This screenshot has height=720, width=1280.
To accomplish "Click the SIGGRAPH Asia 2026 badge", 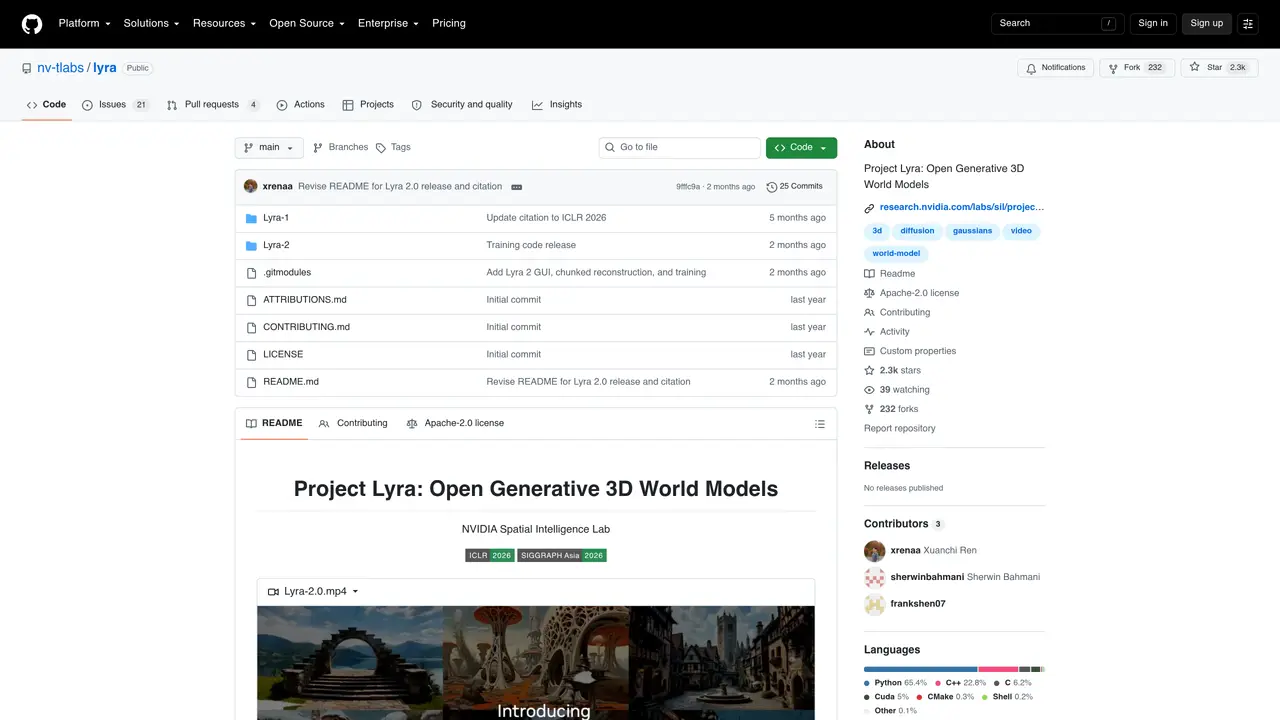I will [x=562, y=555].
